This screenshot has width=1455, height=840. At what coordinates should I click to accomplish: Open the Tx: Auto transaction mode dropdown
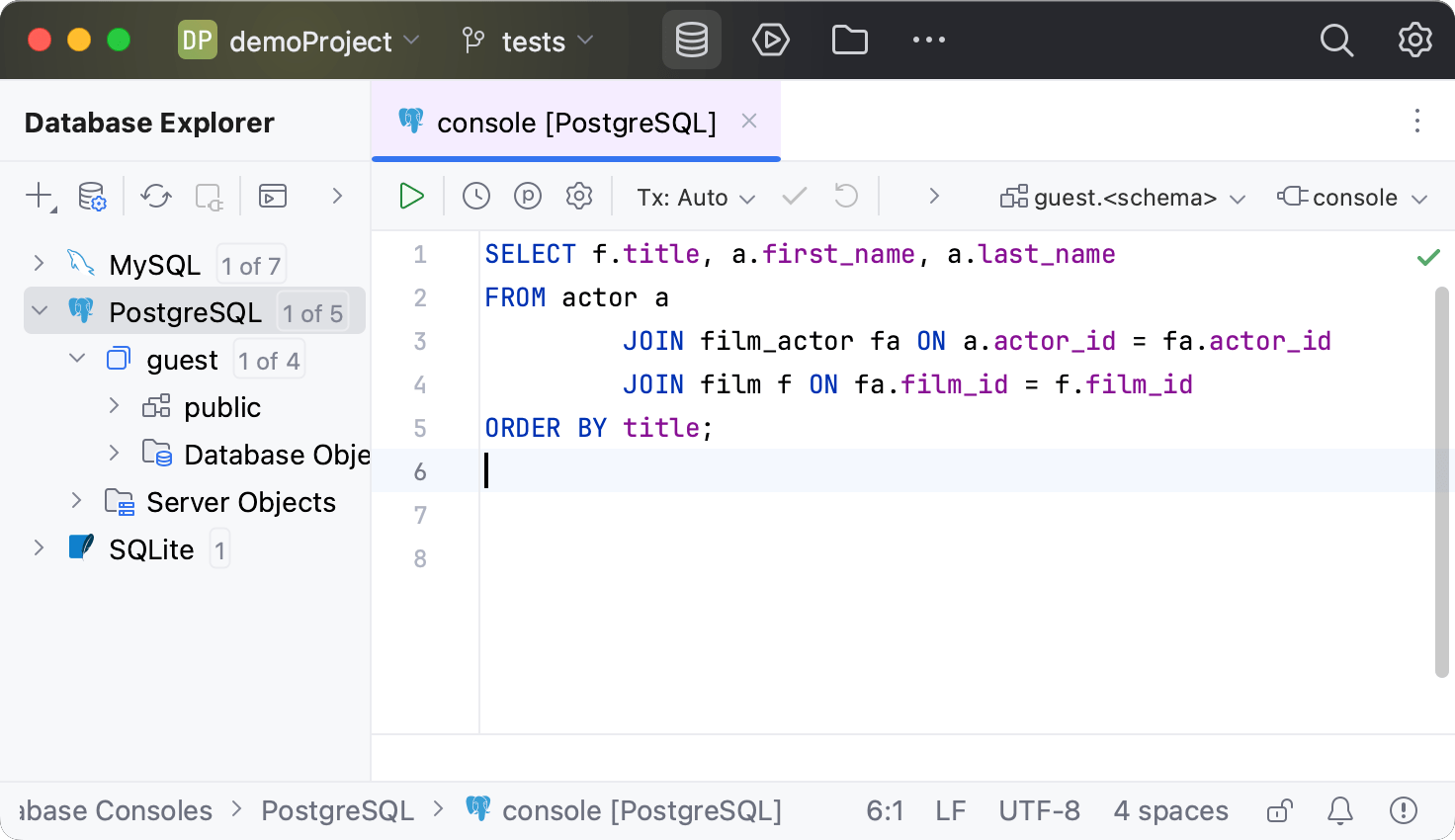coord(695,197)
